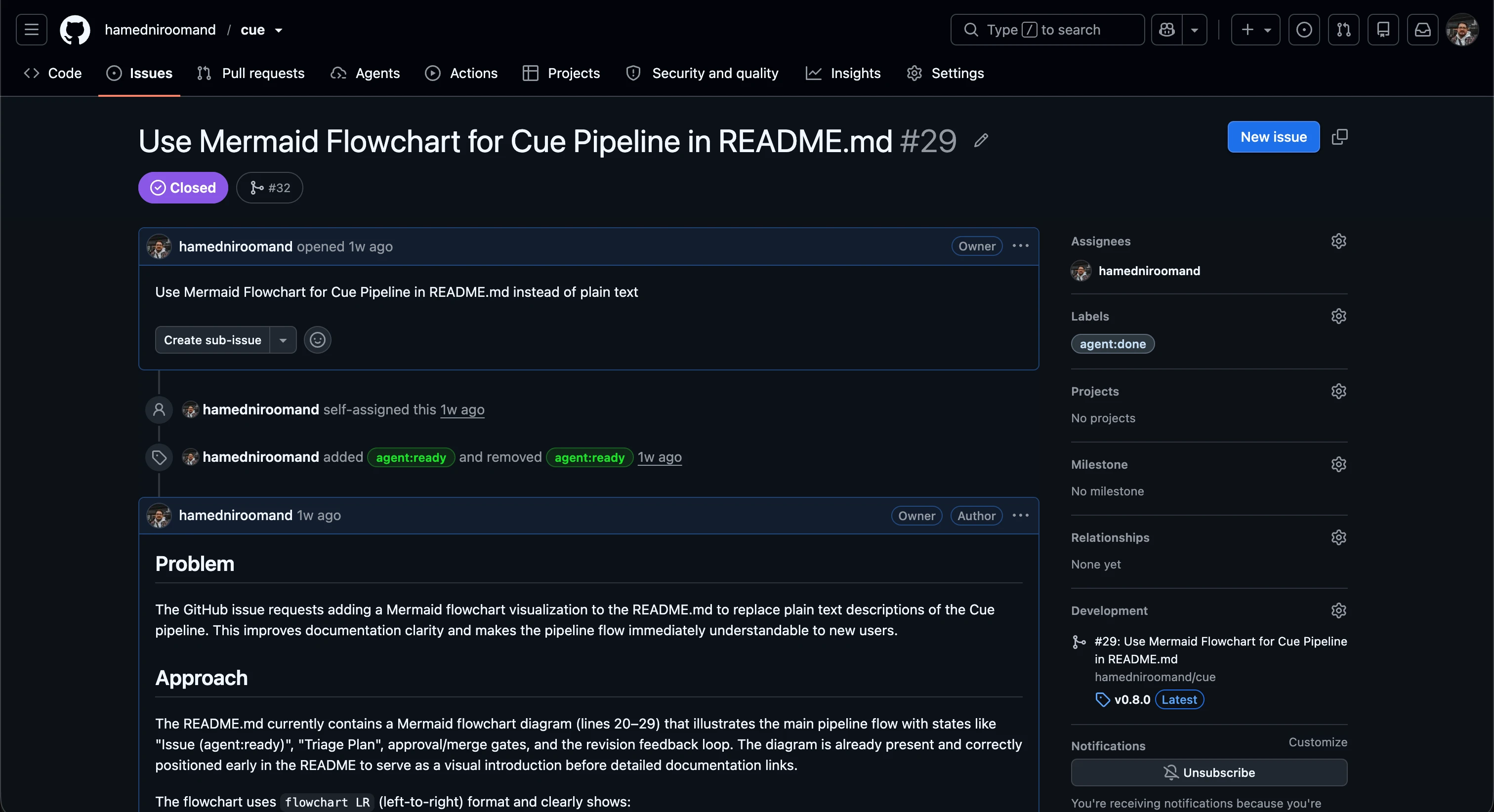Open Assignees settings gear
Screen dimensions: 1494x812
point(1338,241)
